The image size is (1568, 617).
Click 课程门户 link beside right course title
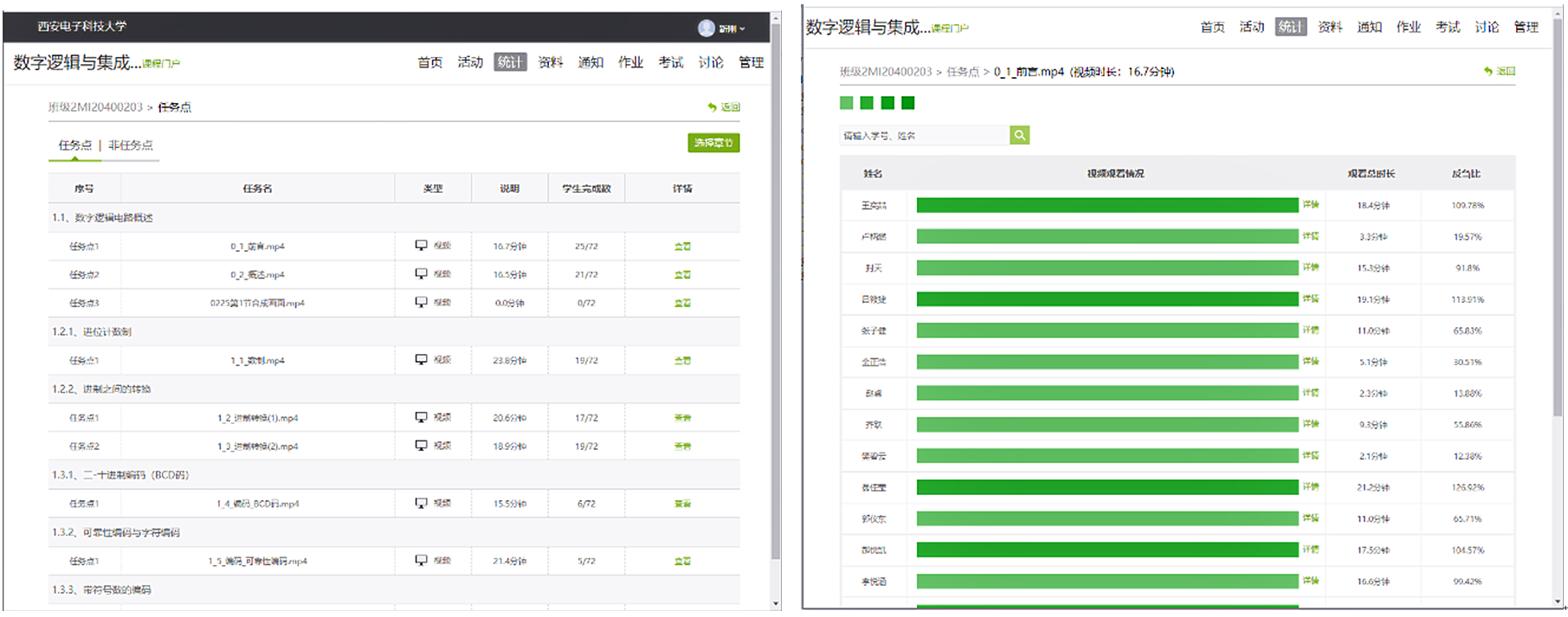[950, 29]
